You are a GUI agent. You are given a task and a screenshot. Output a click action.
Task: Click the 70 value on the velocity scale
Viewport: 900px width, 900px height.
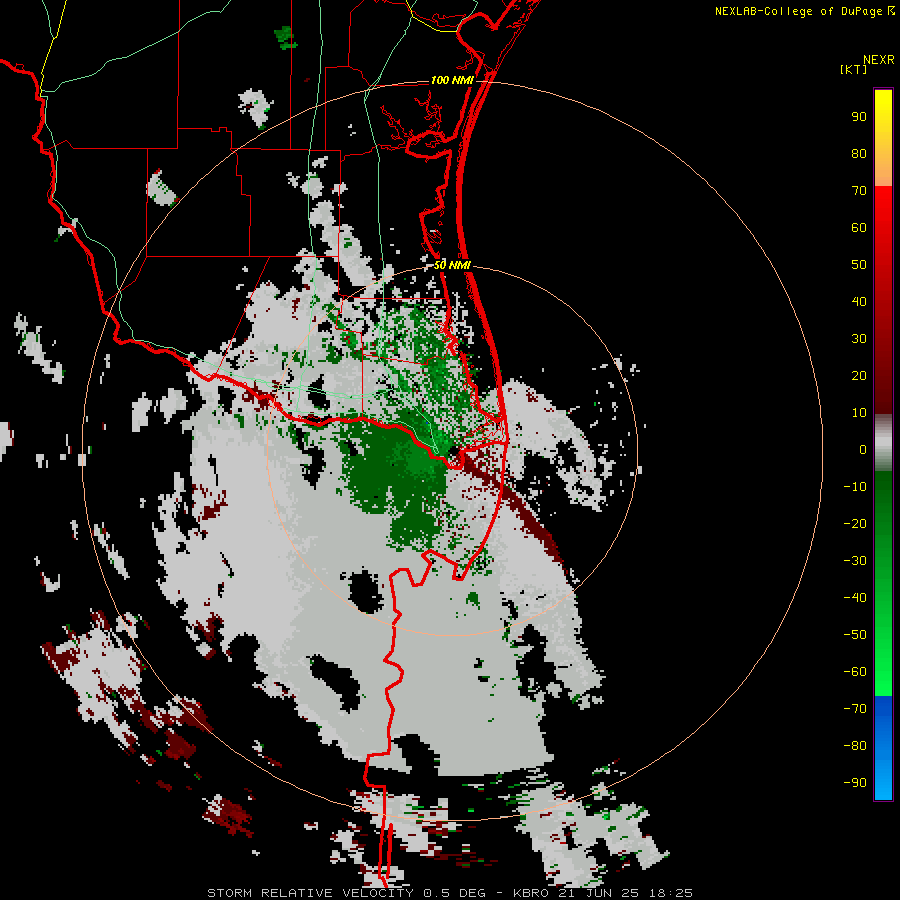click(859, 191)
